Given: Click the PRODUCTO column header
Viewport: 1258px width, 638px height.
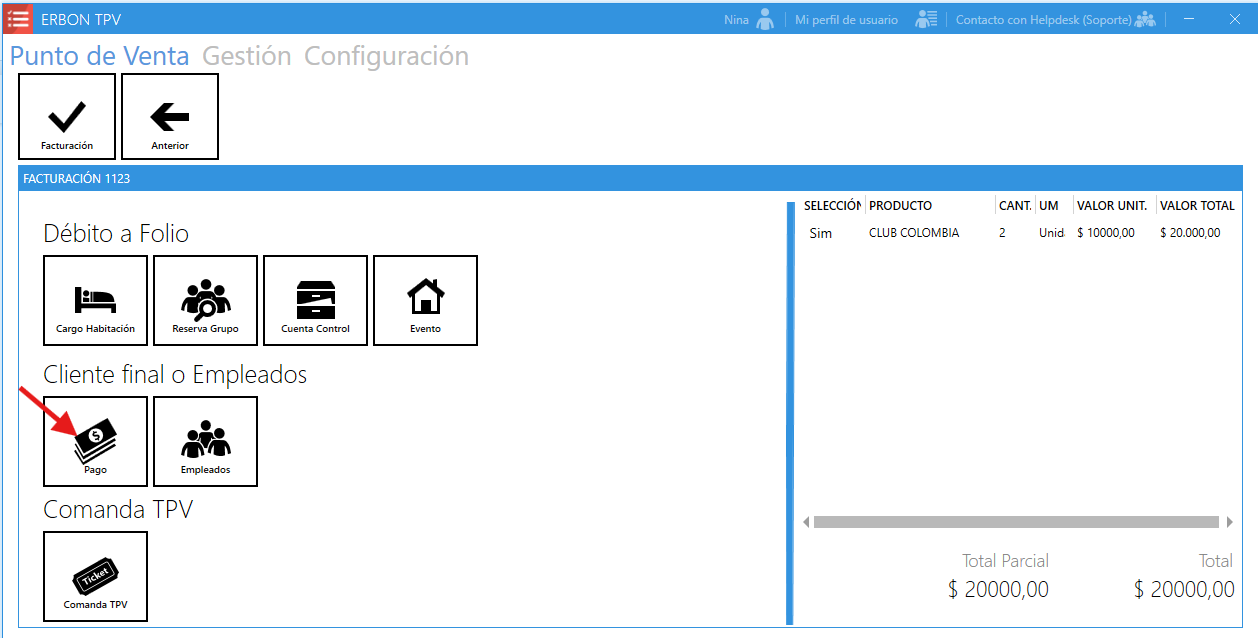Looking at the screenshot, I should point(900,206).
